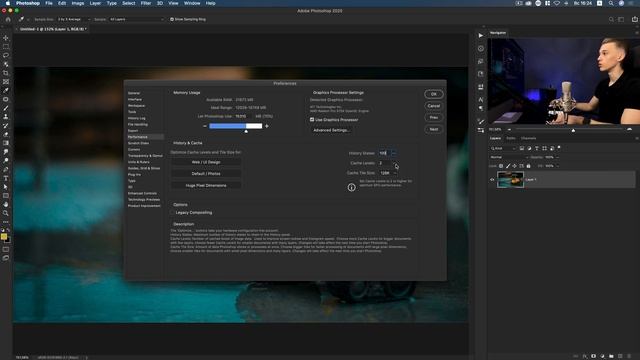Select the Move tool
640x360 pixels.
coord(6,38)
